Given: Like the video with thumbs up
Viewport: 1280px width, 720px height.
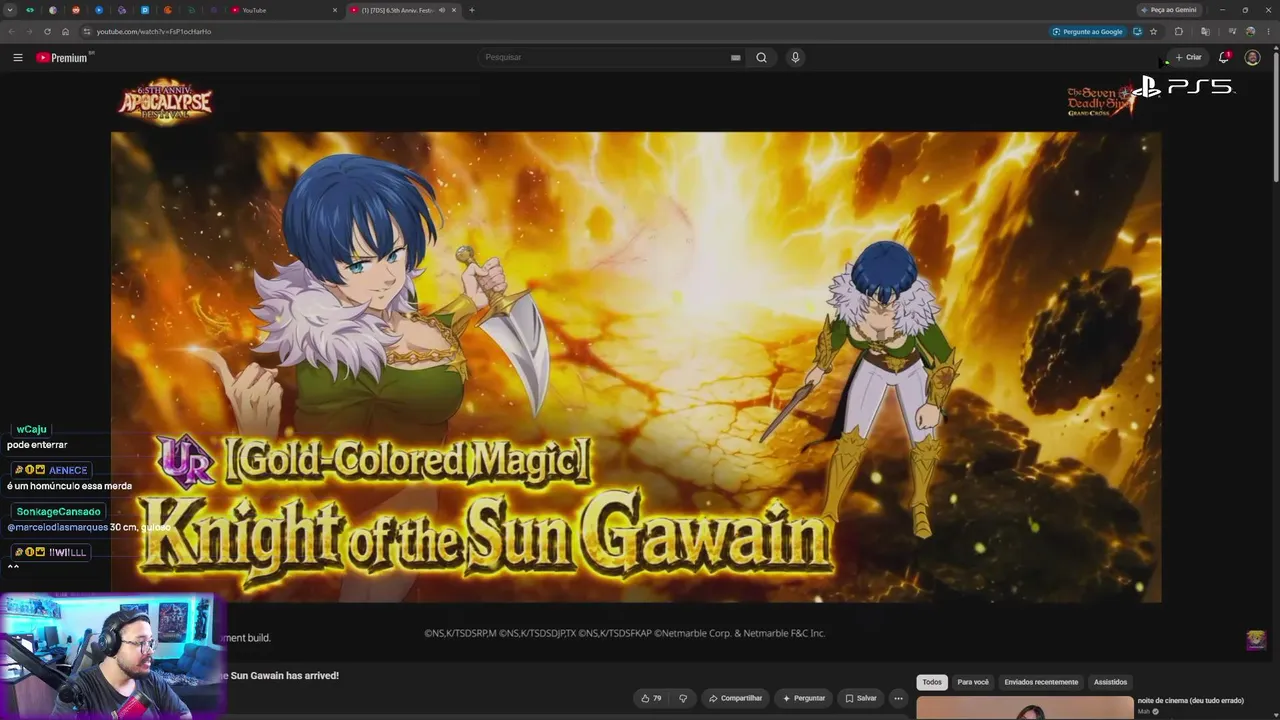Looking at the screenshot, I should [x=651, y=698].
